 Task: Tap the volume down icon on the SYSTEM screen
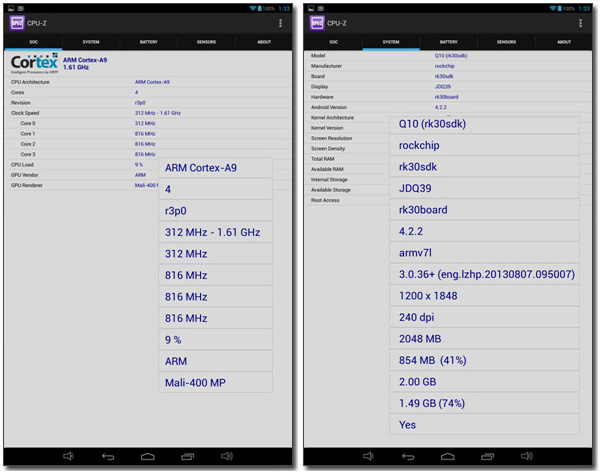point(368,456)
